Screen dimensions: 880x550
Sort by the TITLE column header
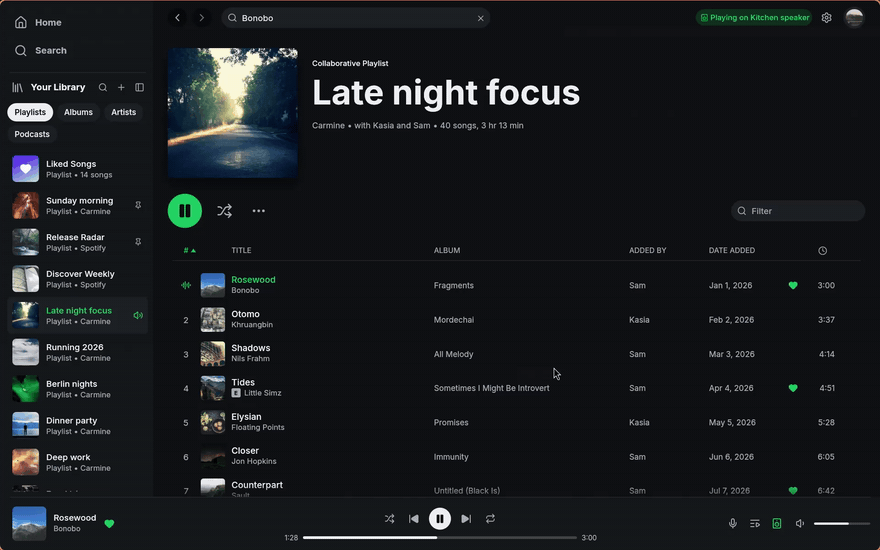point(241,250)
